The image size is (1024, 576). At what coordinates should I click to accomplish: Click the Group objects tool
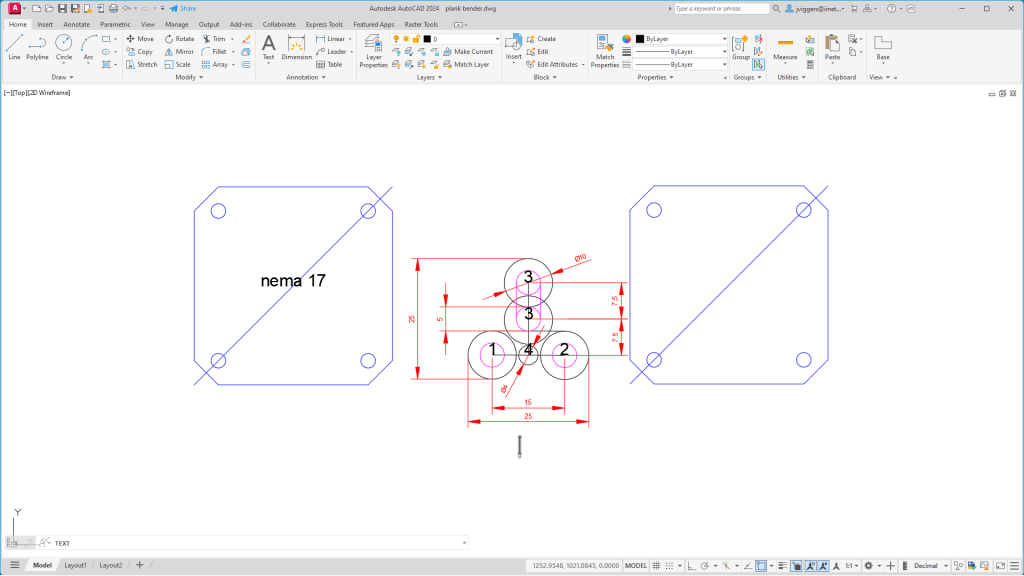tap(741, 47)
